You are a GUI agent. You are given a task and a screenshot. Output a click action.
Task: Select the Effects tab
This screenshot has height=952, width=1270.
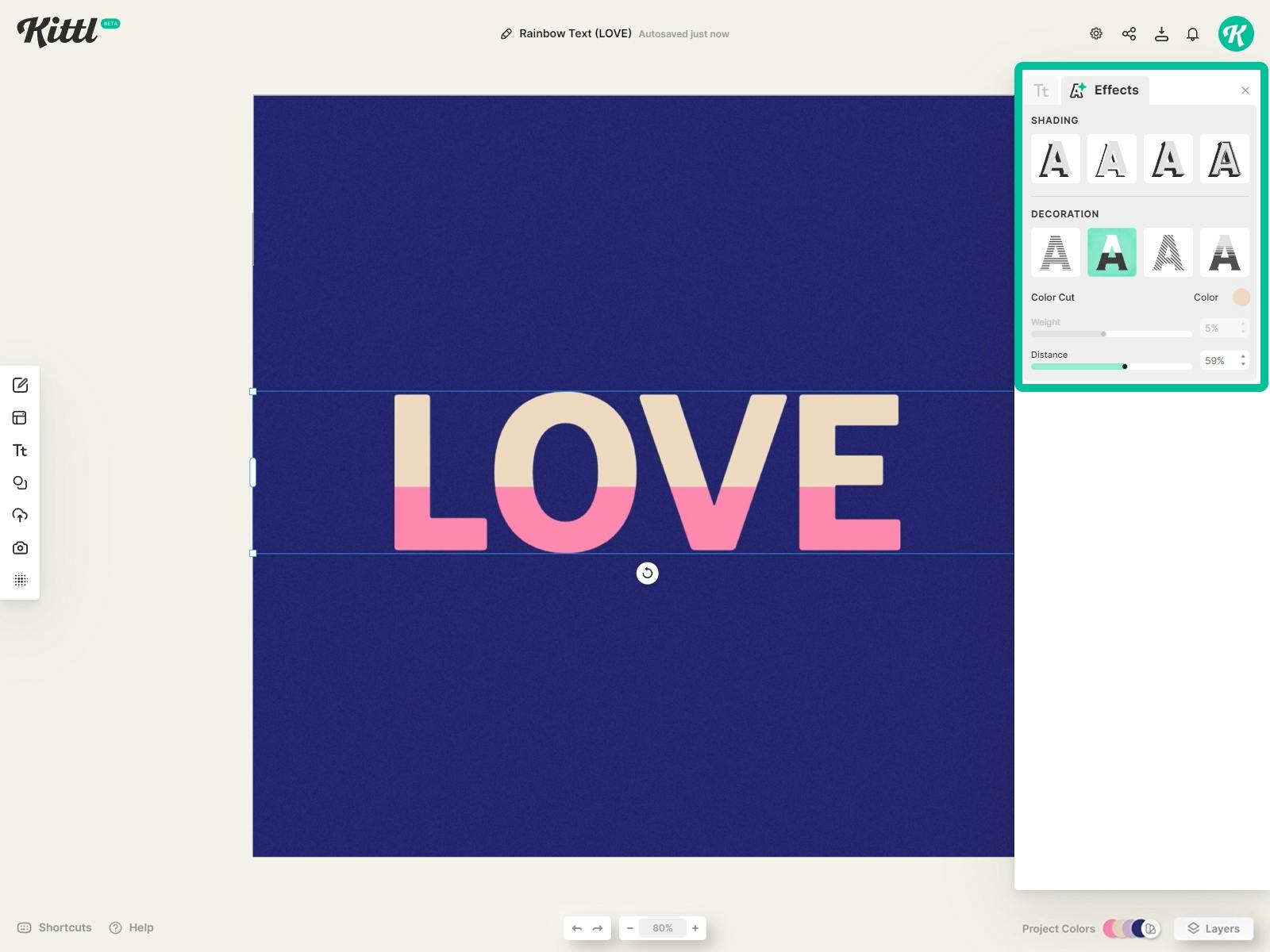pyautogui.click(x=1105, y=90)
